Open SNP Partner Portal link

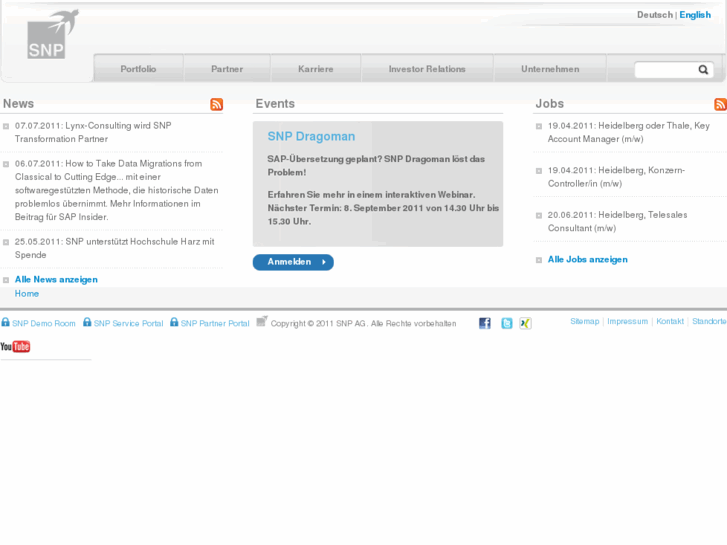(215, 324)
